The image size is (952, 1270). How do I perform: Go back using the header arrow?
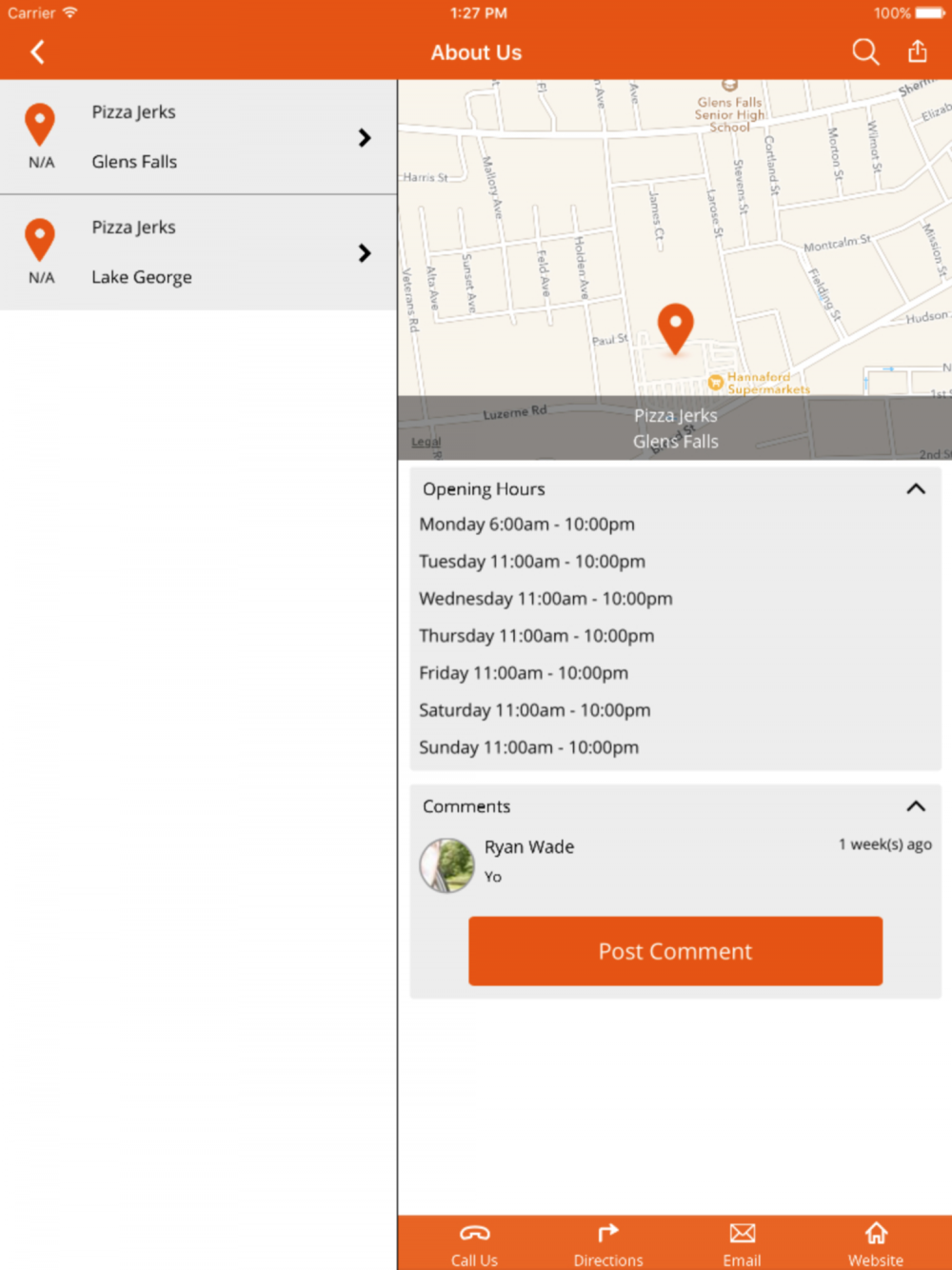(38, 52)
